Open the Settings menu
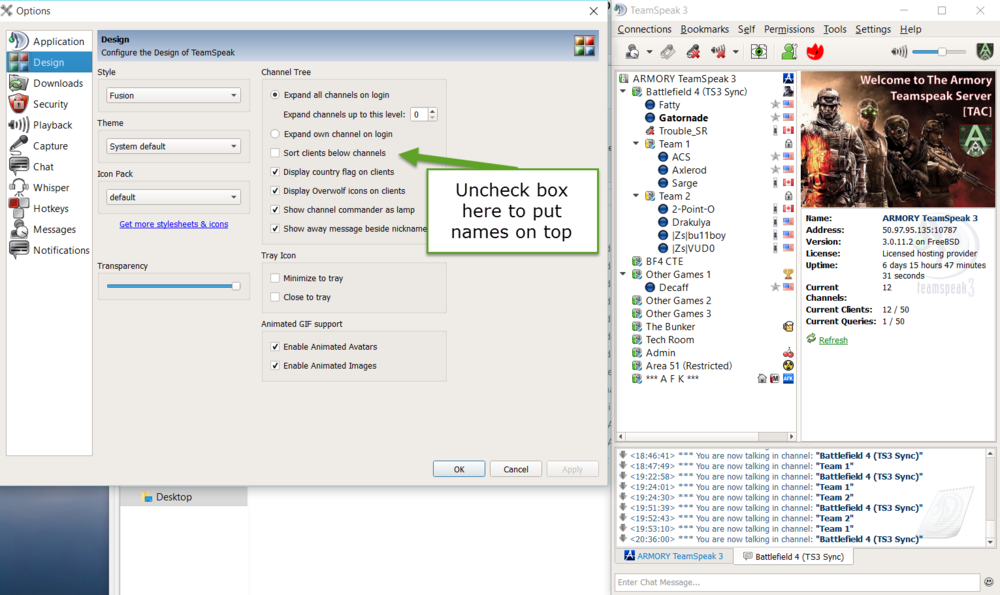The image size is (1000, 595). (x=872, y=29)
